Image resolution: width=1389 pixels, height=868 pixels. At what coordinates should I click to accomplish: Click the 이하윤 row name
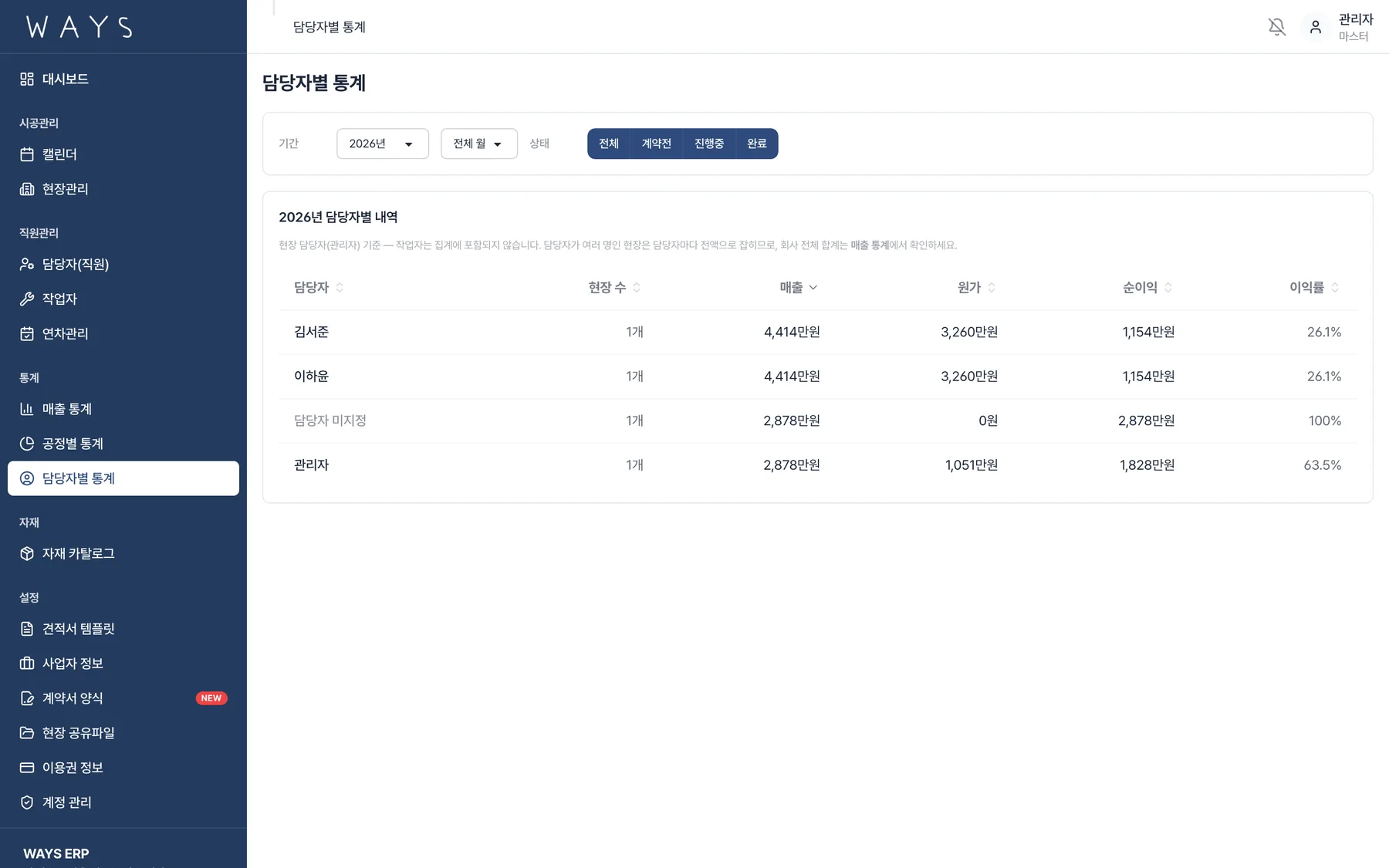click(312, 377)
